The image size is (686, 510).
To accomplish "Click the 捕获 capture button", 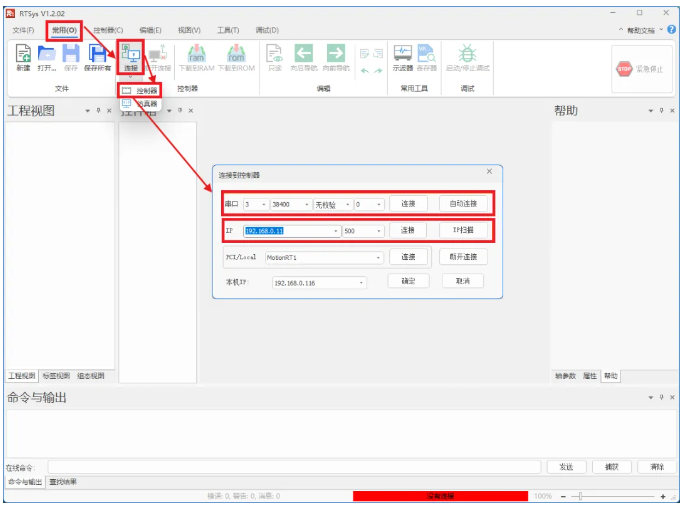I will coord(612,467).
